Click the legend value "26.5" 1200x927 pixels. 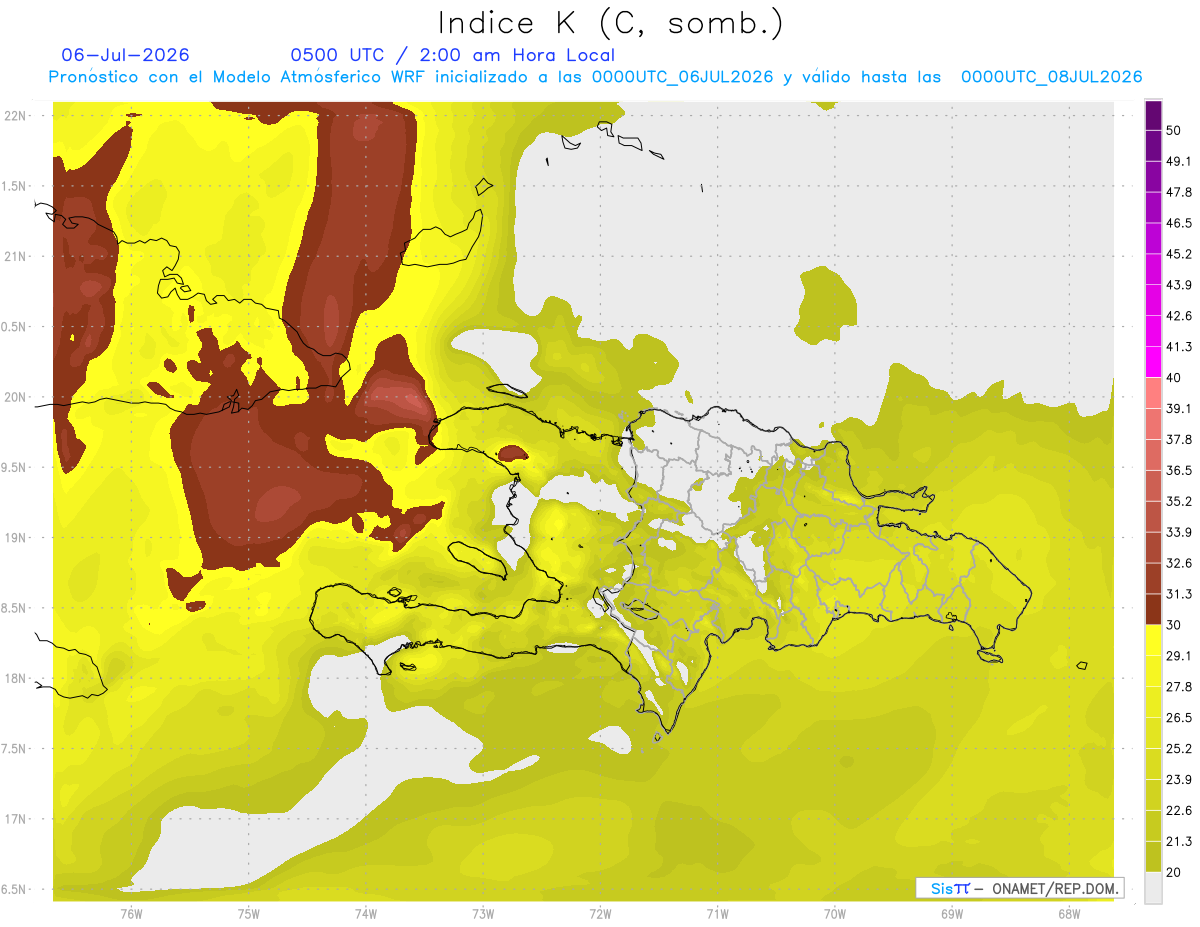click(1179, 718)
